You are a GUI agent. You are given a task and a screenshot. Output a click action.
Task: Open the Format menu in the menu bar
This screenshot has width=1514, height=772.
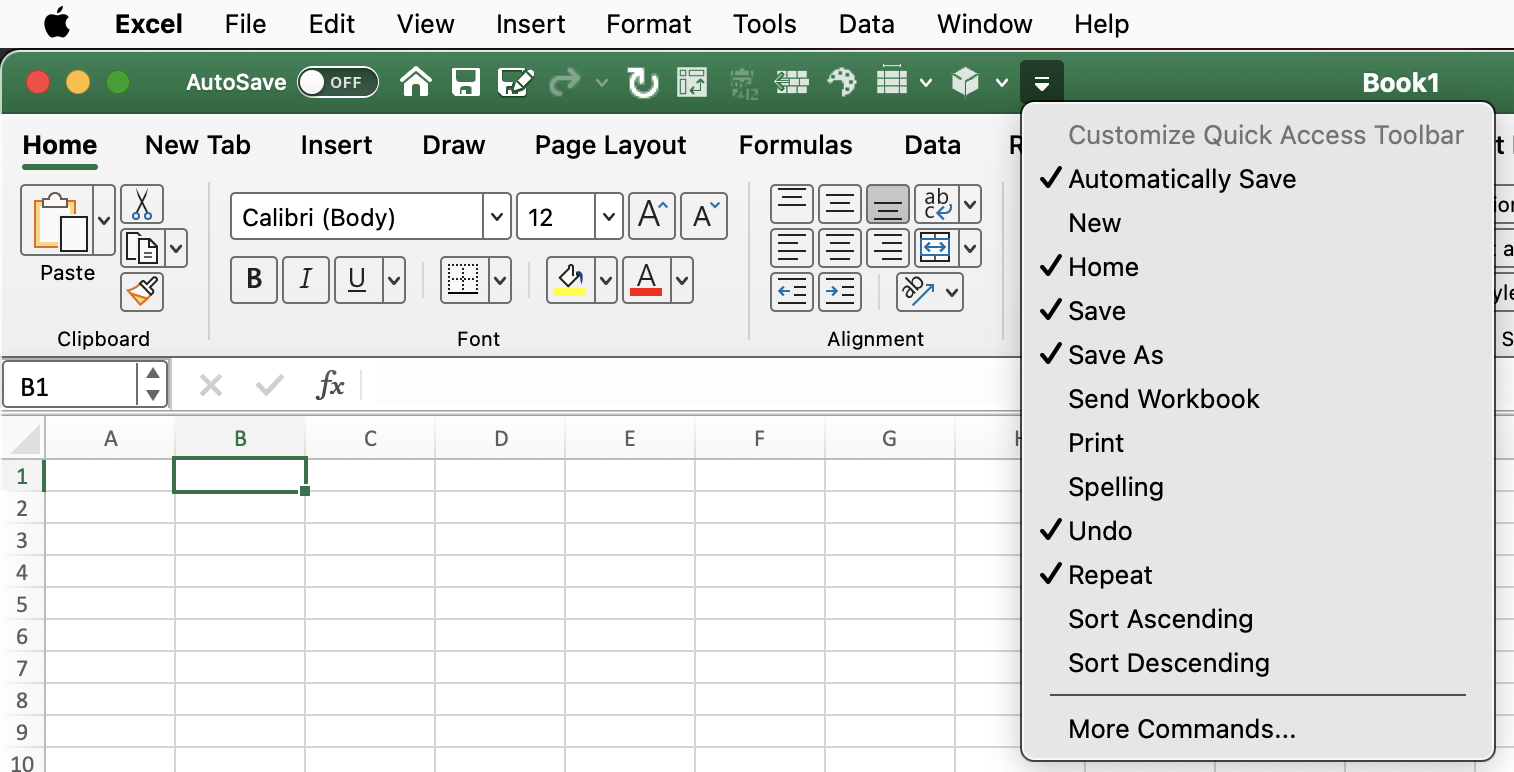click(x=649, y=24)
